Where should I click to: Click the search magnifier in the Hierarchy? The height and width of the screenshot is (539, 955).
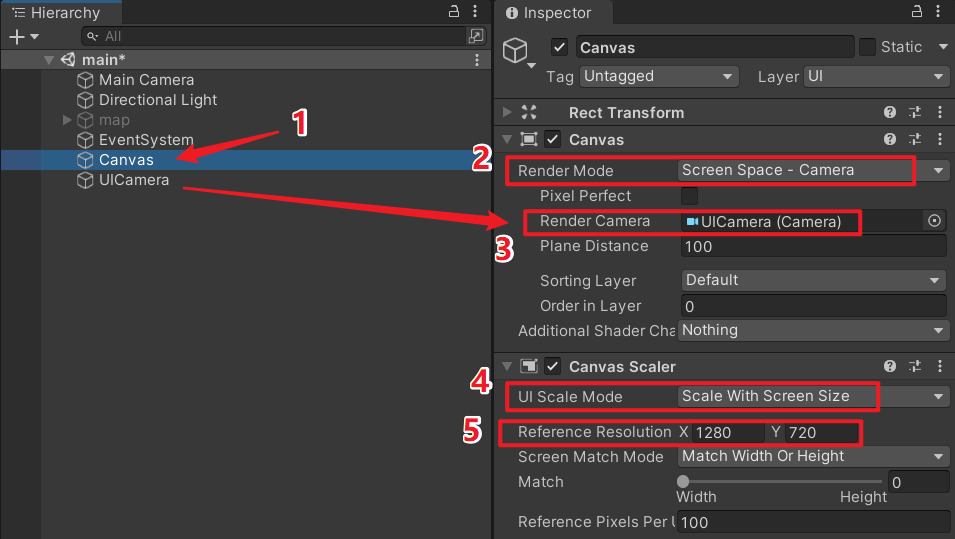(x=92, y=37)
